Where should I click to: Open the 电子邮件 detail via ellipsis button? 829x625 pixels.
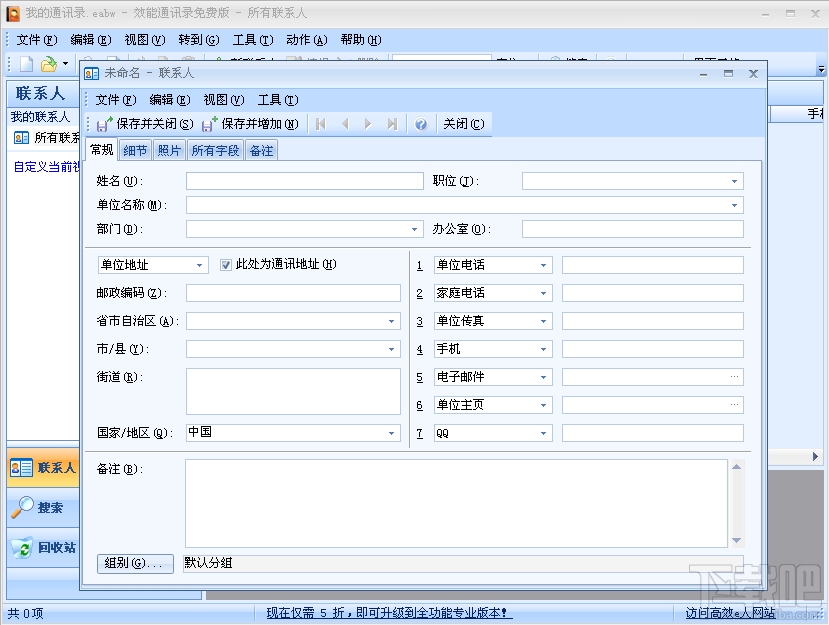(733, 377)
